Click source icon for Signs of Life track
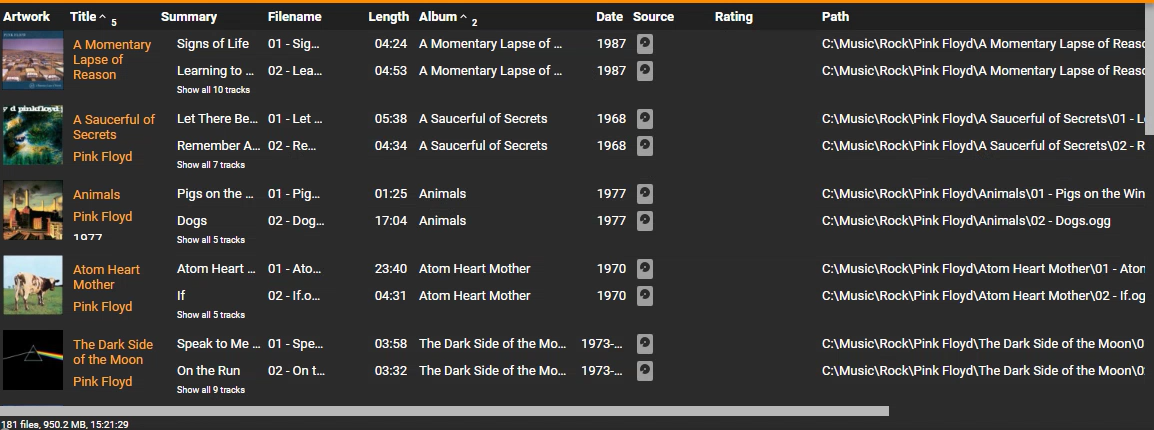The height and width of the screenshot is (430, 1154). 646,44
